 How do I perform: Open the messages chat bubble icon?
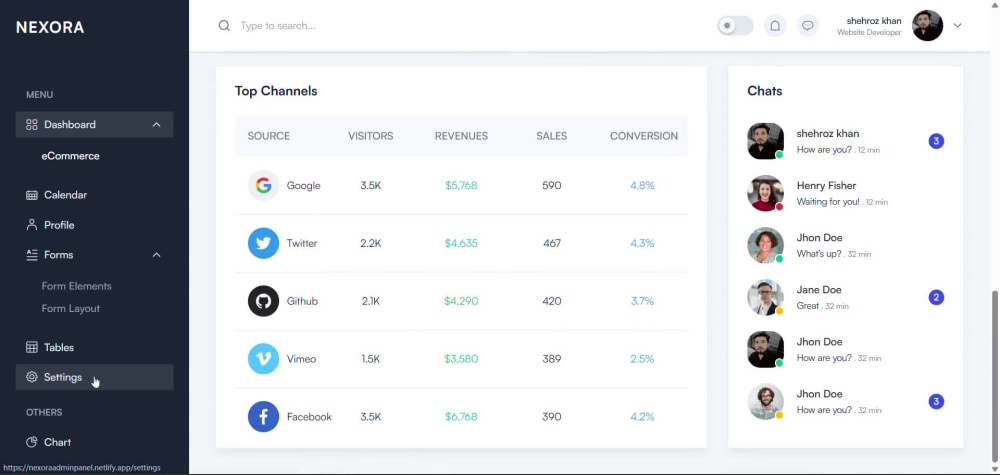pyautogui.click(x=807, y=26)
